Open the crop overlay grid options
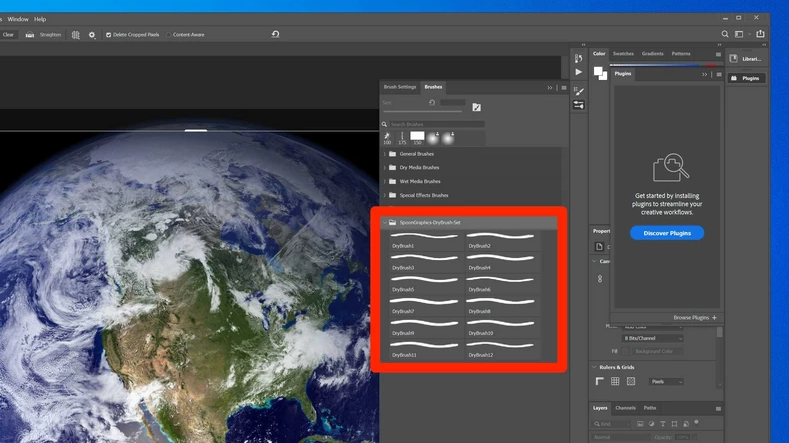 click(x=75, y=35)
